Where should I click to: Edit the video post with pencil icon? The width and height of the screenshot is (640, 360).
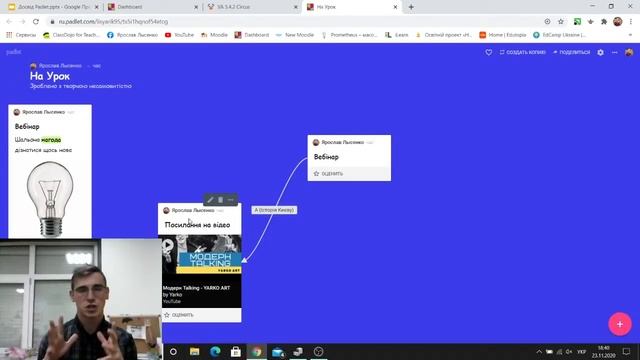[x=210, y=200]
